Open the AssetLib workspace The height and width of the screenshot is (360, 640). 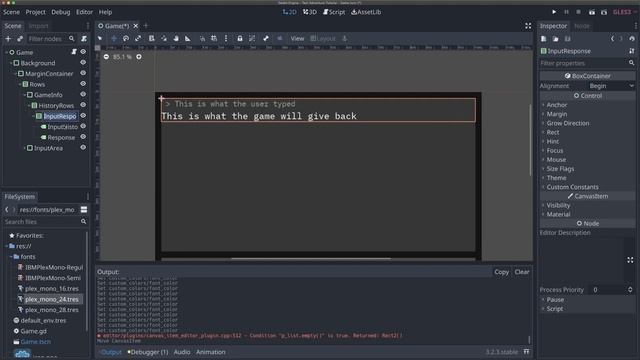(366, 12)
